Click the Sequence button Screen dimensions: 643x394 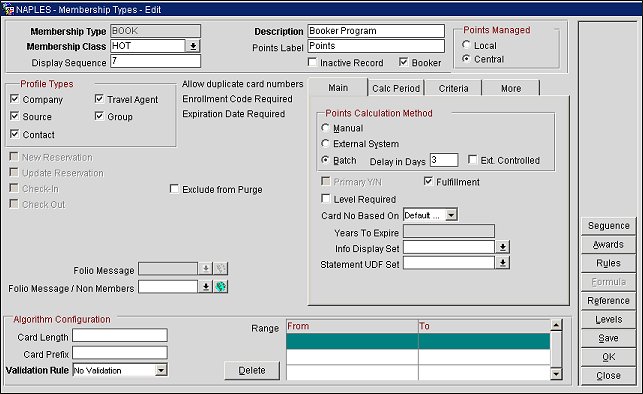[609, 226]
